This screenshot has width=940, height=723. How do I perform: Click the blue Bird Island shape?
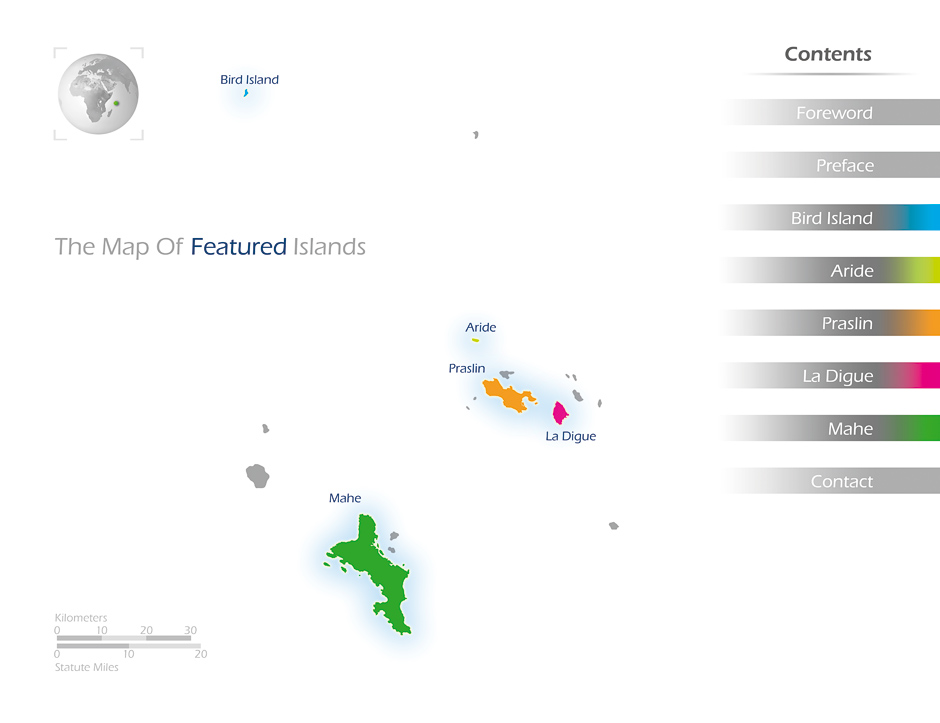(245, 93)
